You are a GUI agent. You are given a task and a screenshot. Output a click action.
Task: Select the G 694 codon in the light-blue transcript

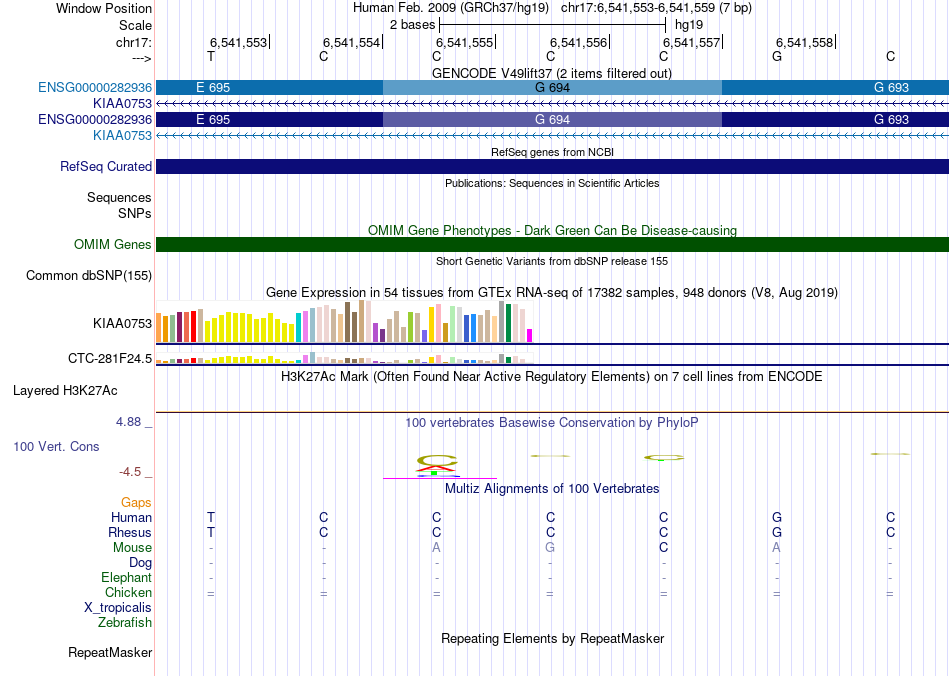[553, 87]
